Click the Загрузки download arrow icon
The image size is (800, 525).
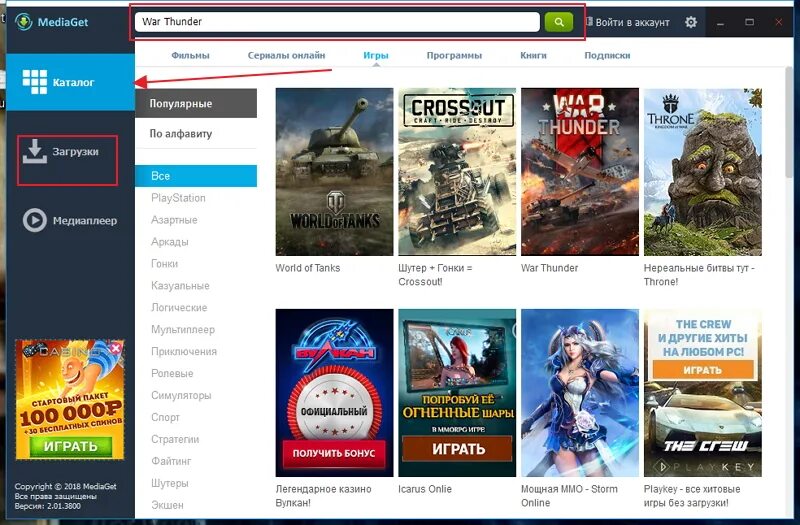click(x=34, y=152)
